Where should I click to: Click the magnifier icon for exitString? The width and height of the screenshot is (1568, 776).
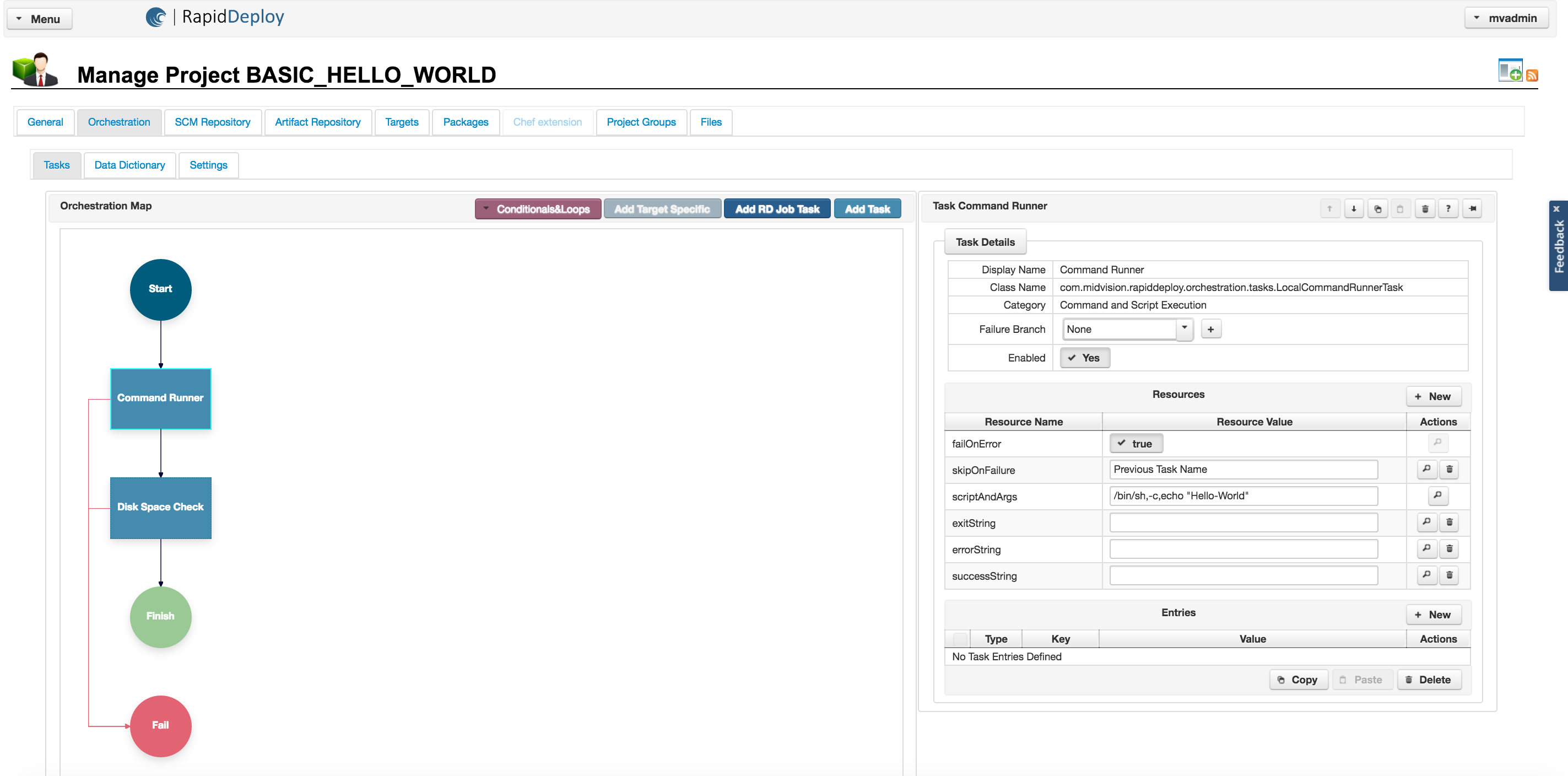[1427, 522]
